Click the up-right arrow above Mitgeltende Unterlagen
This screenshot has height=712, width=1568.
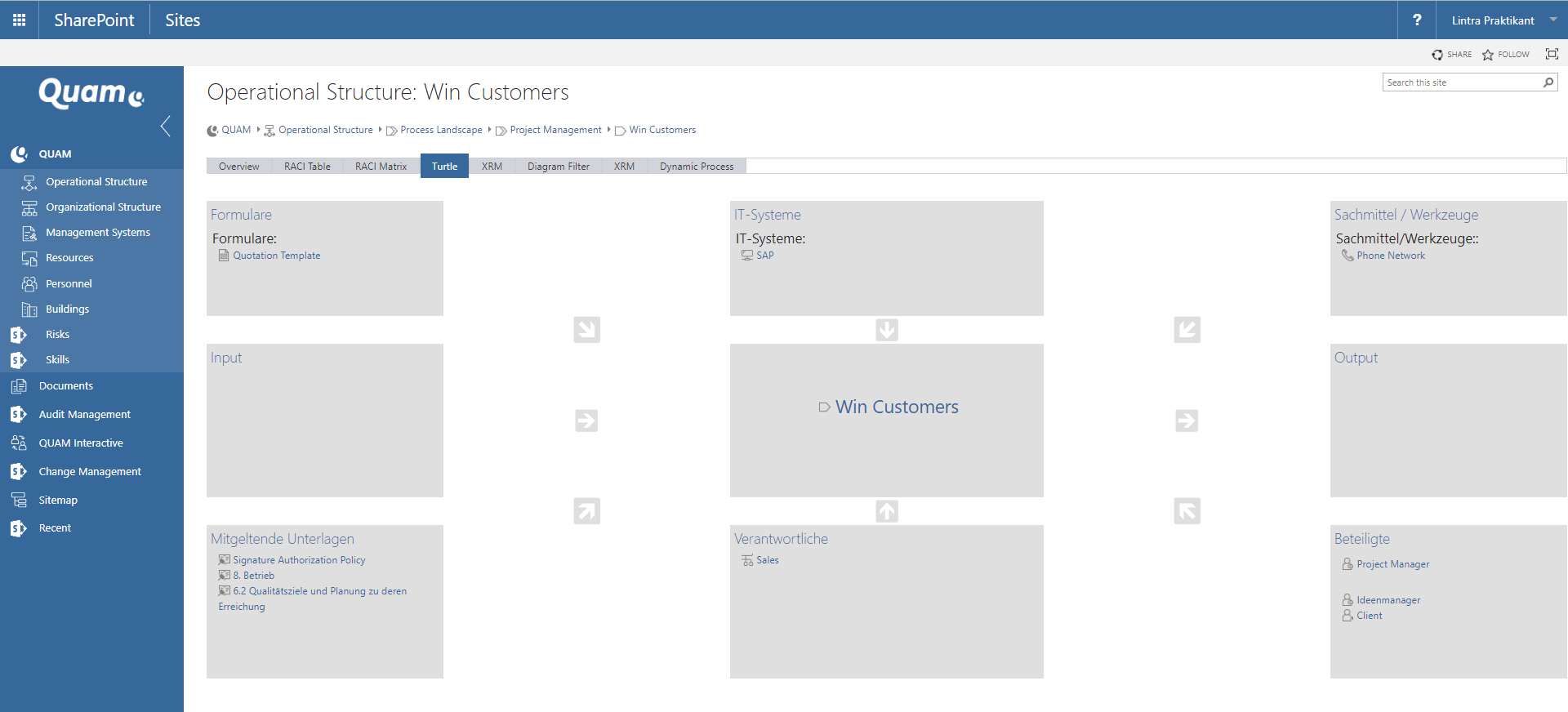coord(586,511)
